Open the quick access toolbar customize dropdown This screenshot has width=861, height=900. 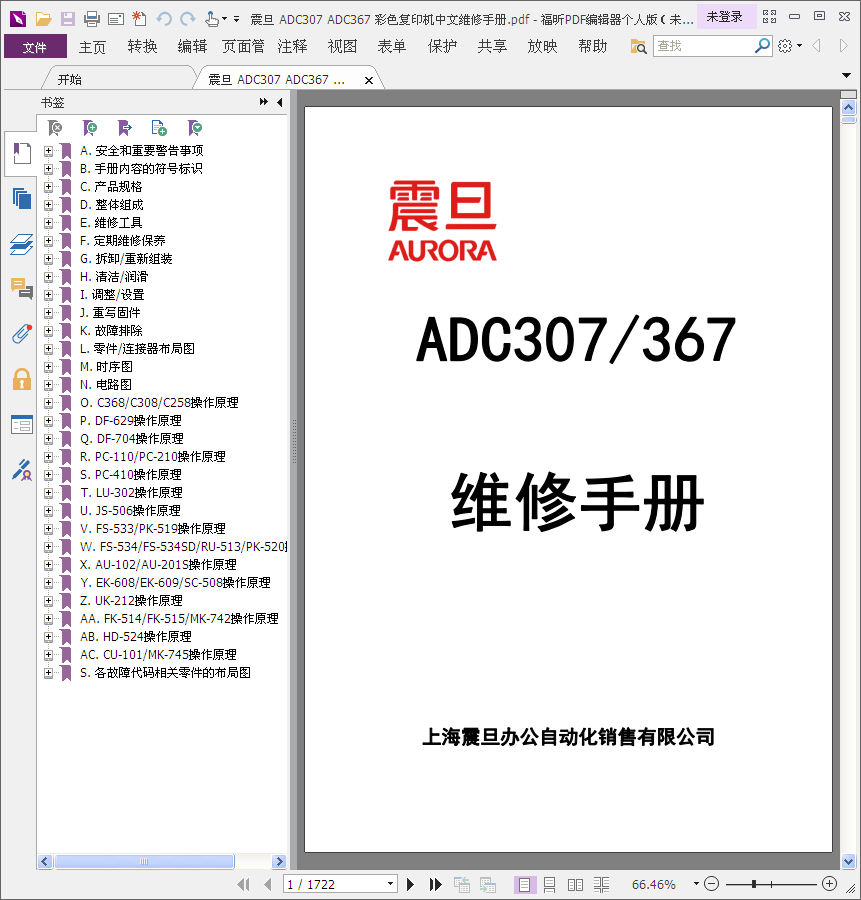tap(236, 19)
